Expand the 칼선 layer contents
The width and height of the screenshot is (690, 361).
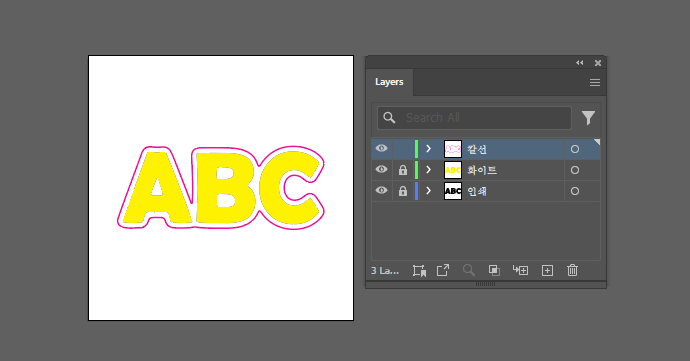429,149
